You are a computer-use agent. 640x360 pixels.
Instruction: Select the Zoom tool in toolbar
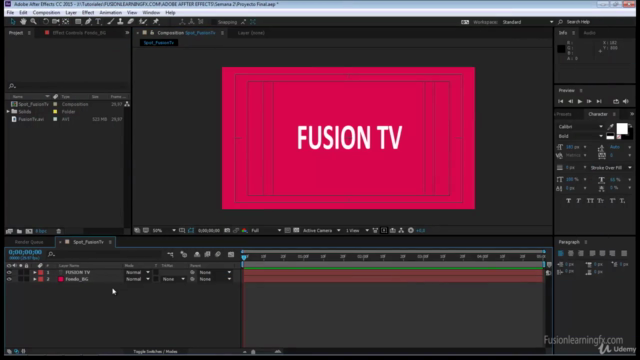click(33, 22)
